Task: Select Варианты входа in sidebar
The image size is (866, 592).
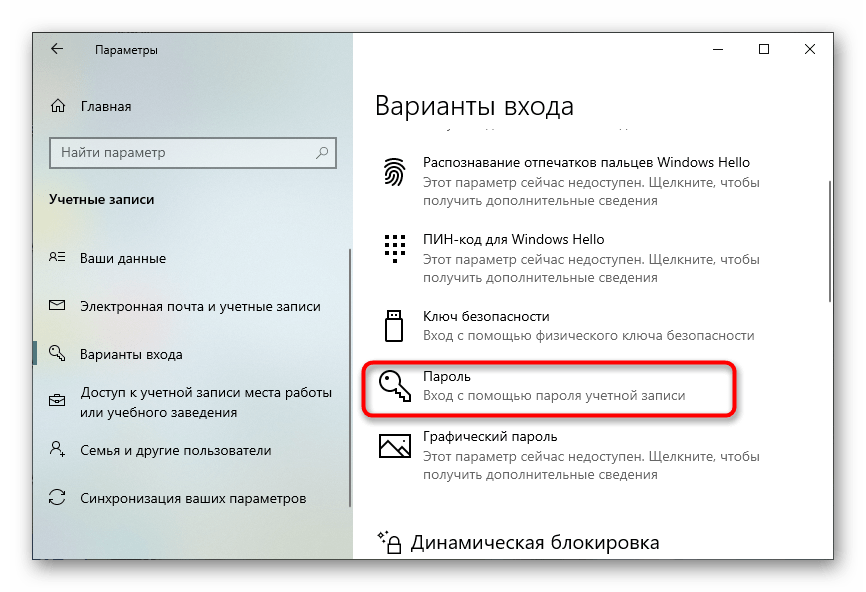Action: [x=131, y=355]
